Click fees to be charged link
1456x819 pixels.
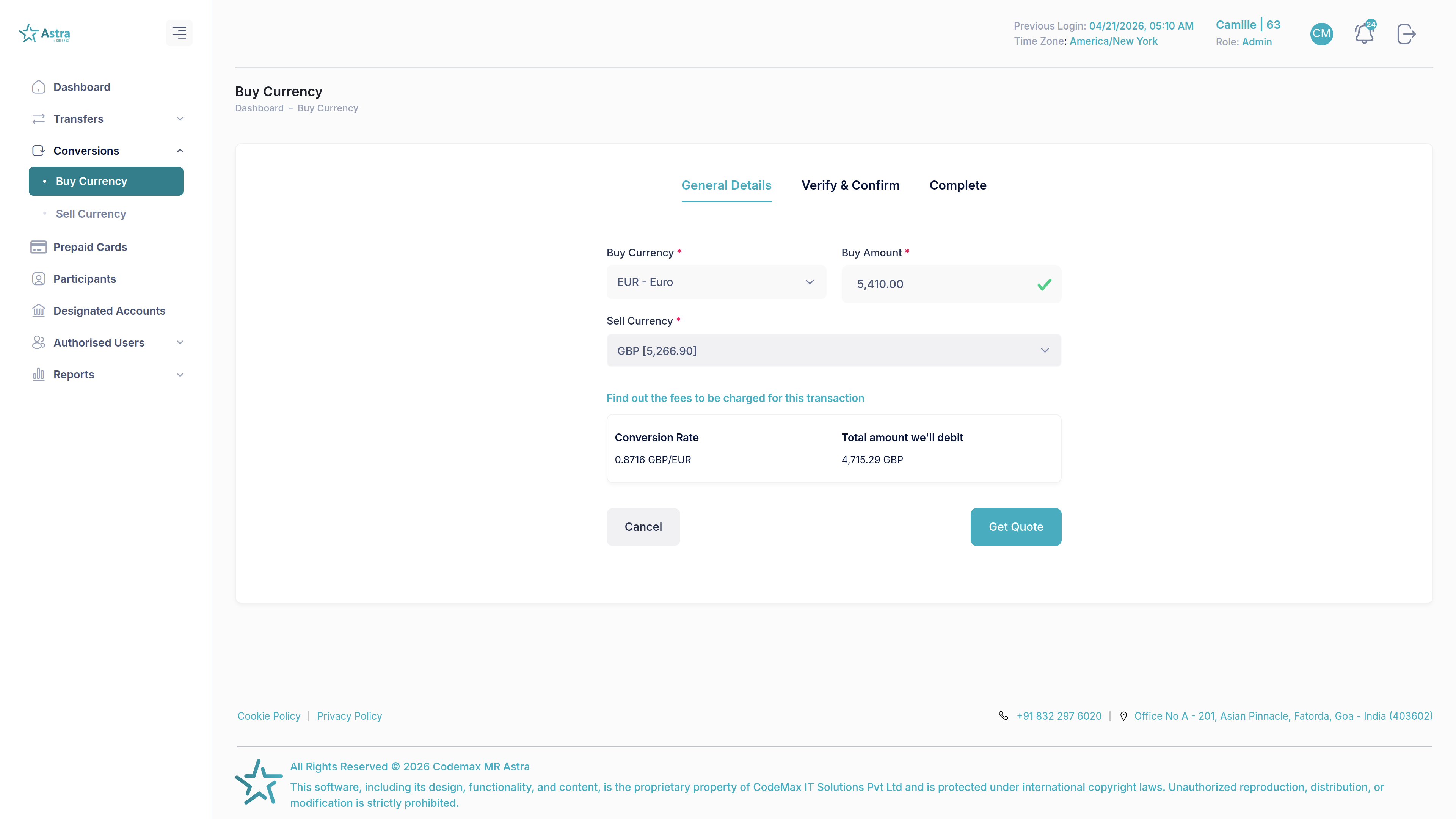tap(735, 398)
